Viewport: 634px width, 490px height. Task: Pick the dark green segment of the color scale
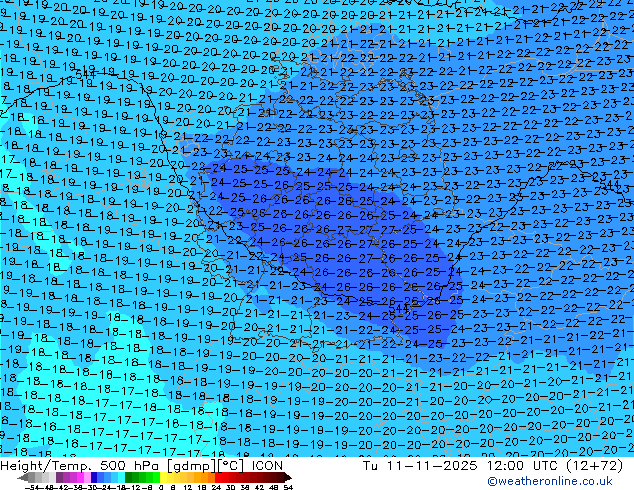click(129, 477)
